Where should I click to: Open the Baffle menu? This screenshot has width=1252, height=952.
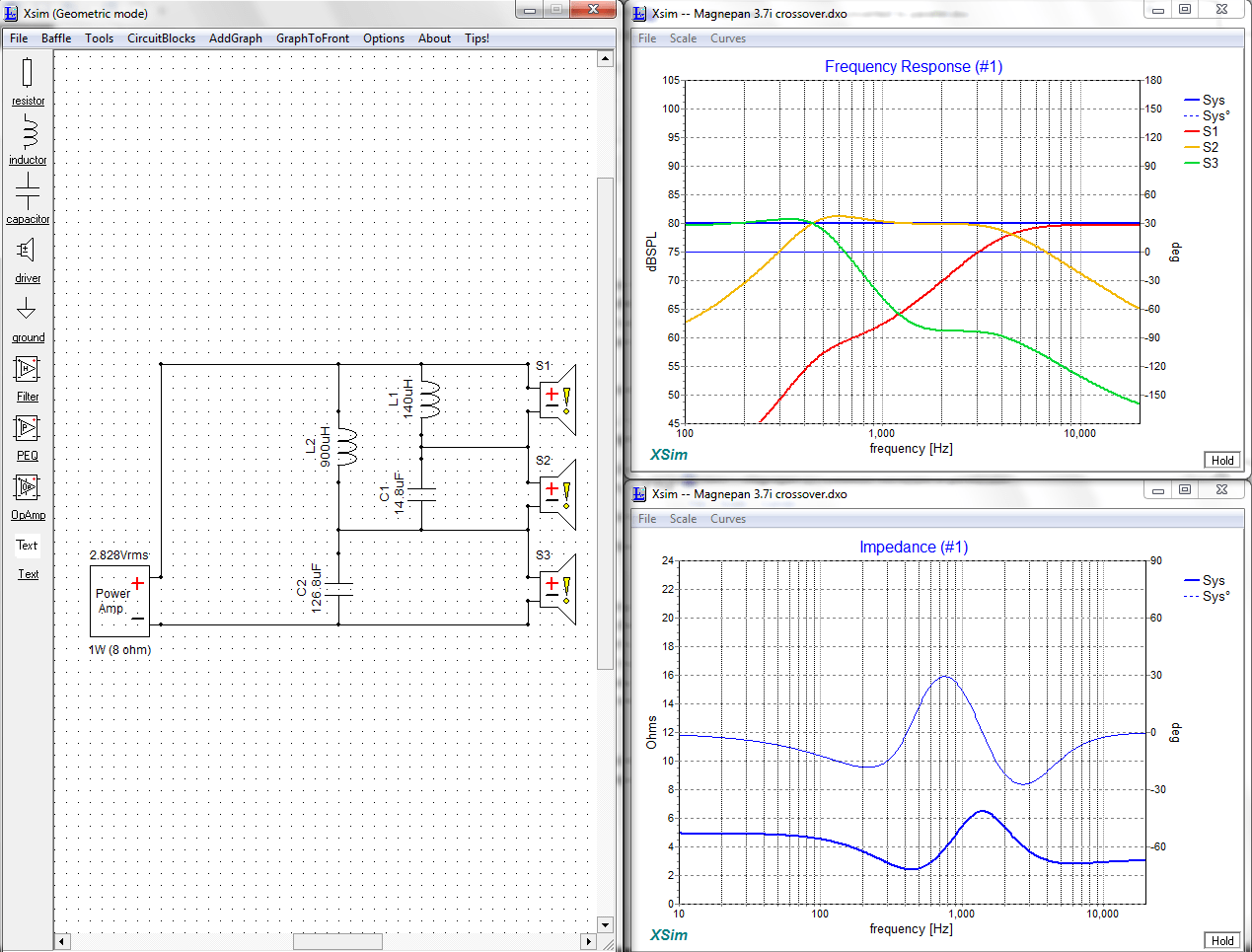tap(56, 38)
